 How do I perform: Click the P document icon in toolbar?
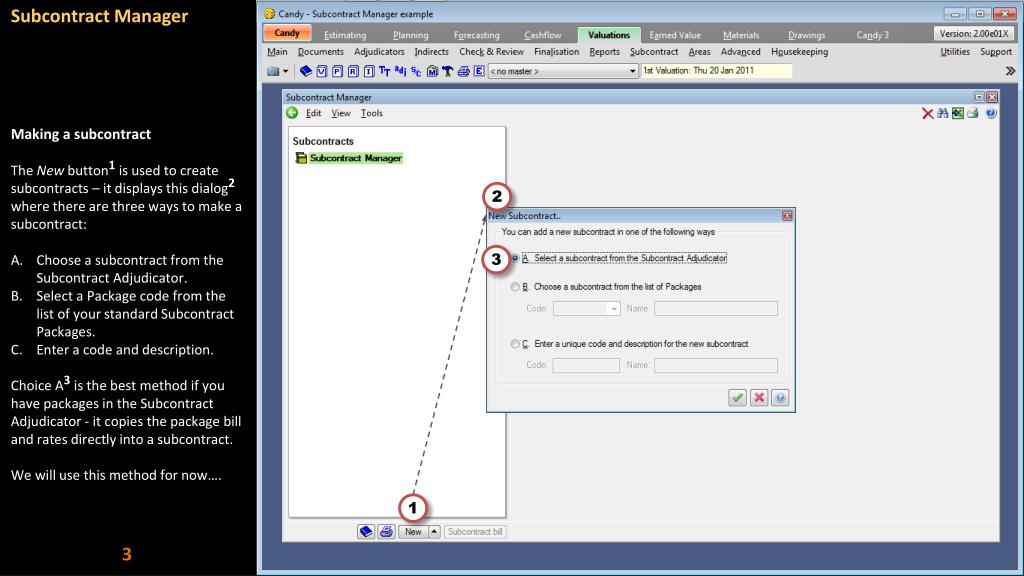click(x=338, y=71)
